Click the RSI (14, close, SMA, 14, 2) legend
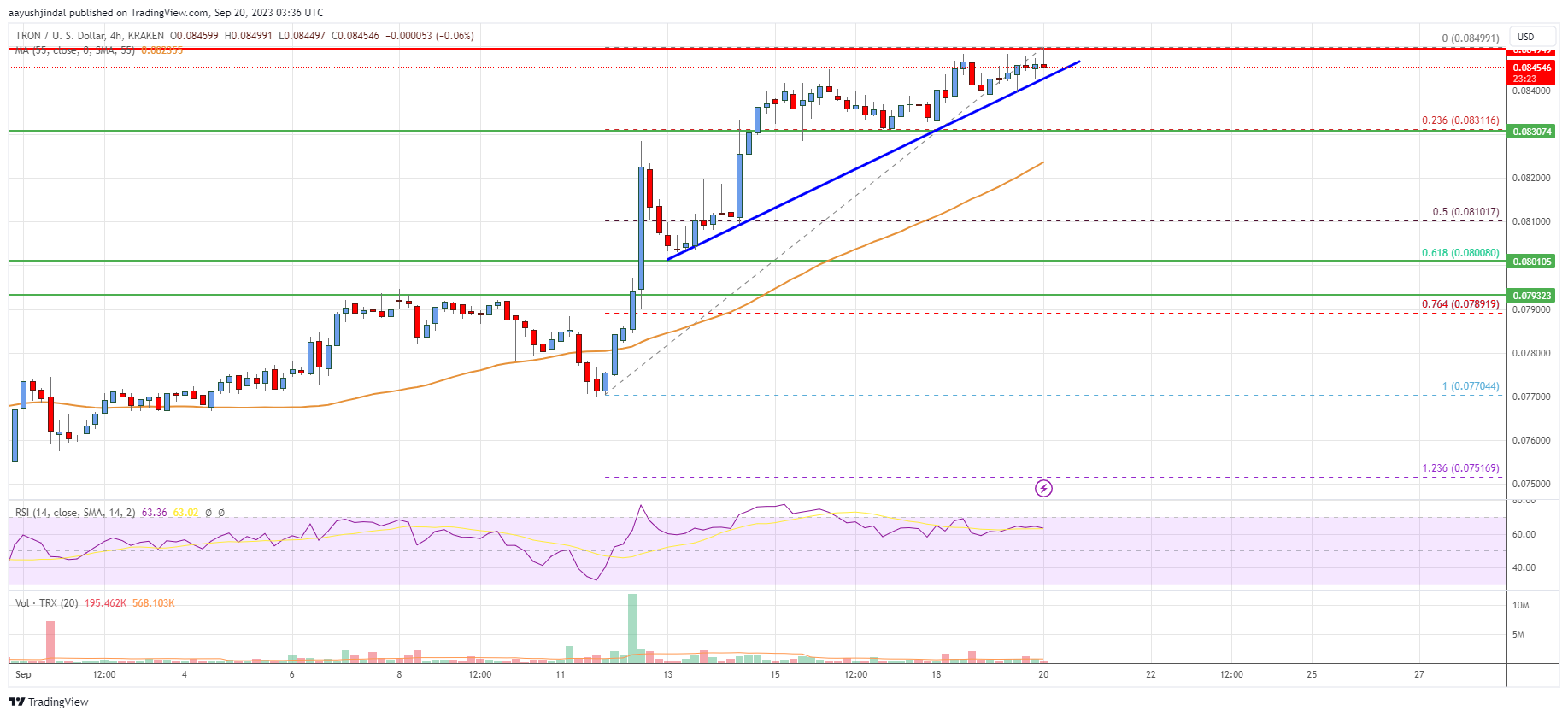Viewport: 1568px width, 717px height. [75, 513]
